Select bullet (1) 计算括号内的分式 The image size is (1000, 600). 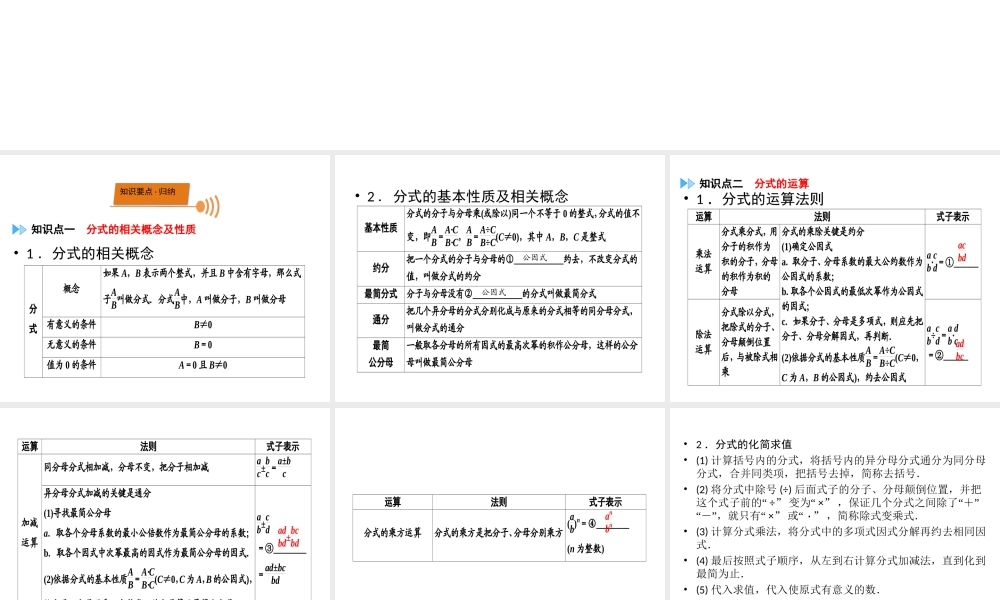841,467
